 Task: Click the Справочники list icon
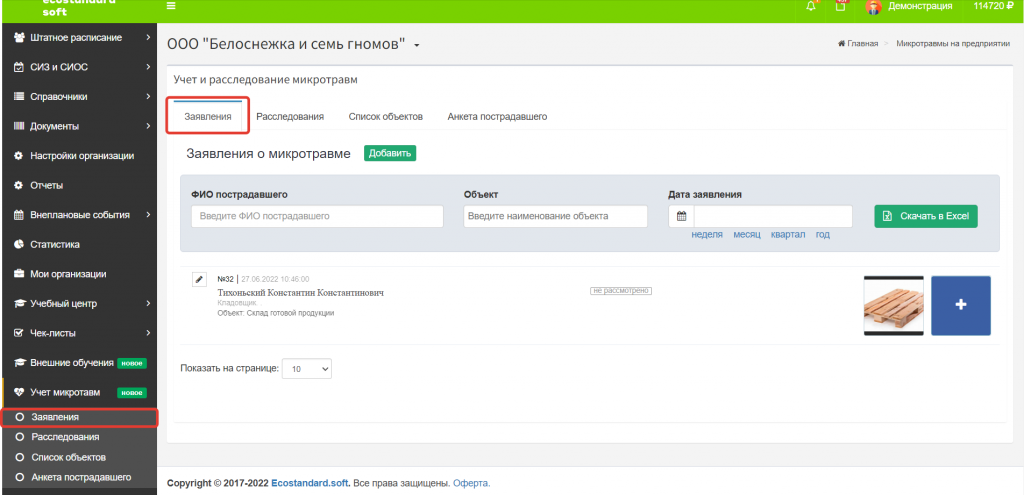point(19,97)
